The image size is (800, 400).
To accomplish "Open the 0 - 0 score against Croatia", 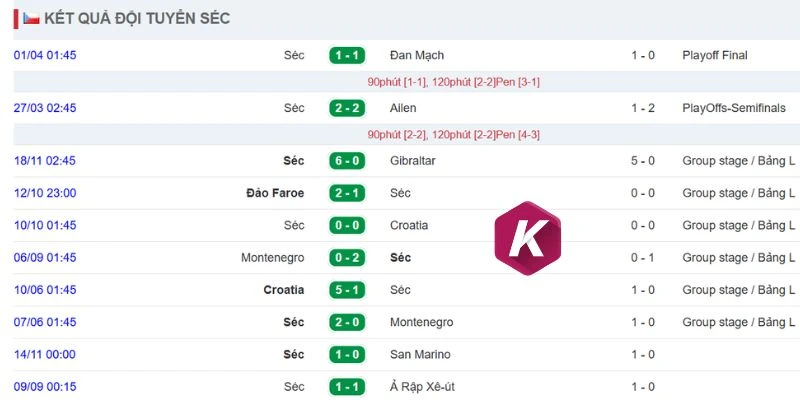I will pyautogui.click(x=347, y=225).
